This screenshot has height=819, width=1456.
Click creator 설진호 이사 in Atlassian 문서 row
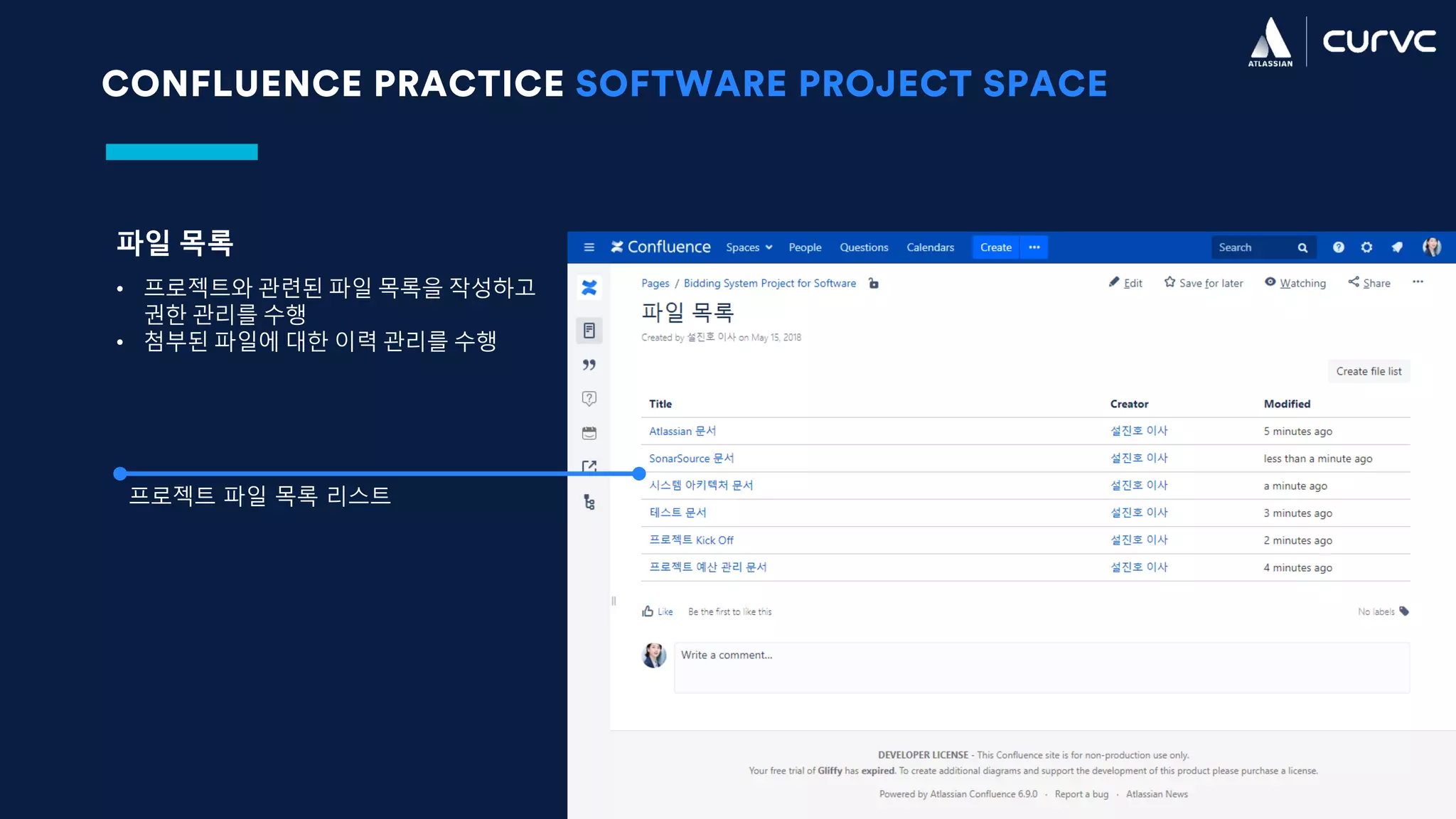tap(1139, 431)
